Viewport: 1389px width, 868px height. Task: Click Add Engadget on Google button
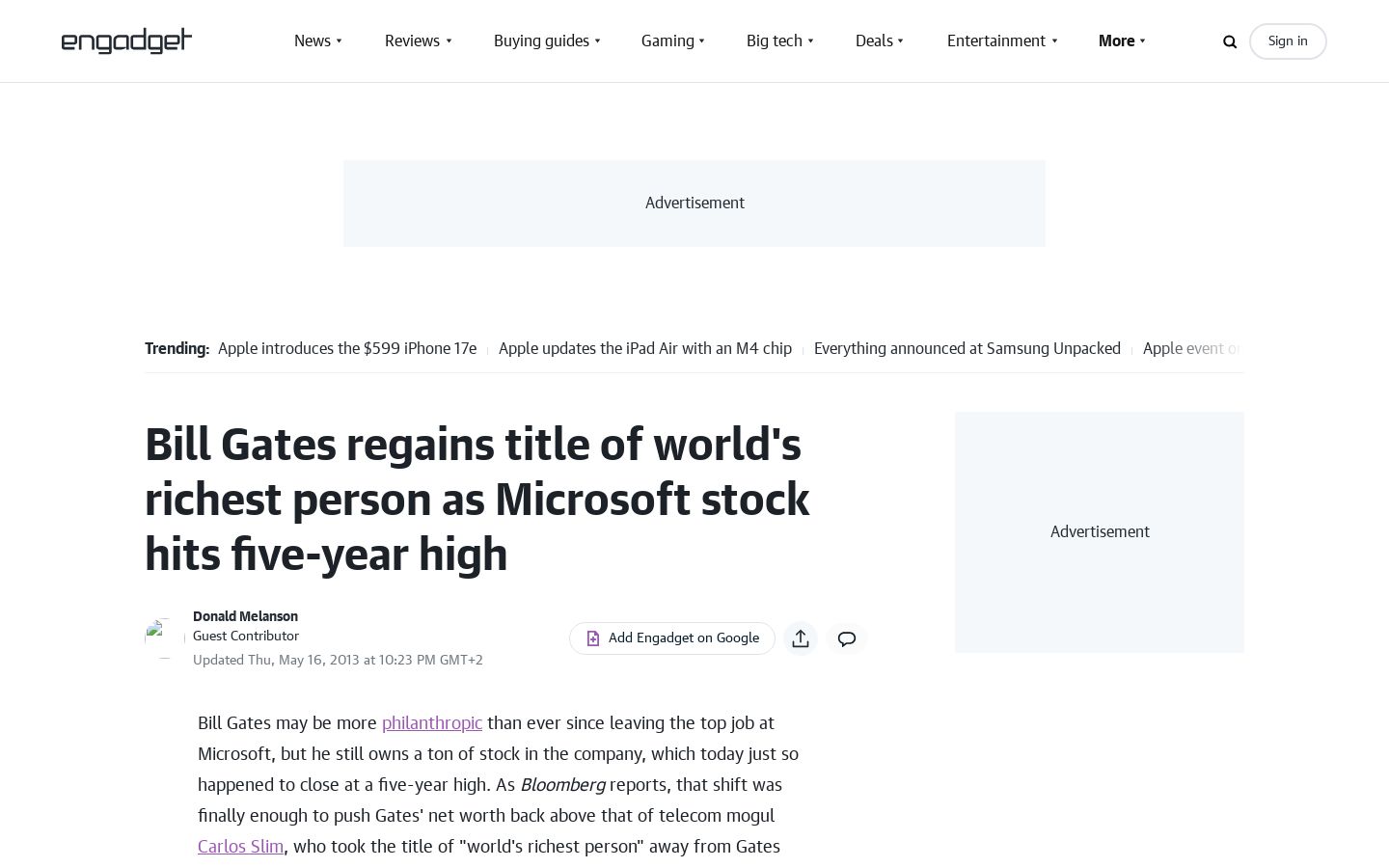(x=672, y=638)
